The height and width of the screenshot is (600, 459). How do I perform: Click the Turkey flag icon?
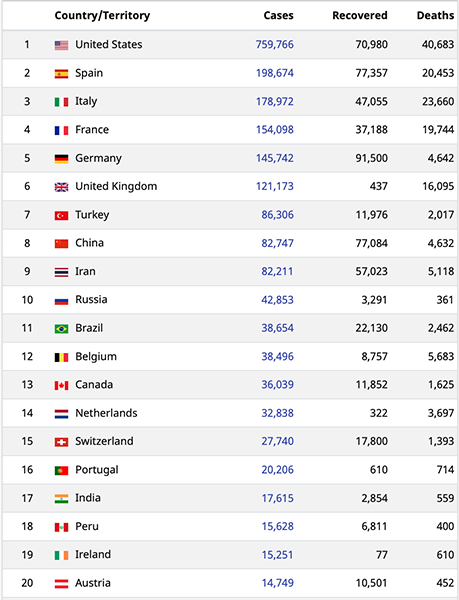pos(61,215)
